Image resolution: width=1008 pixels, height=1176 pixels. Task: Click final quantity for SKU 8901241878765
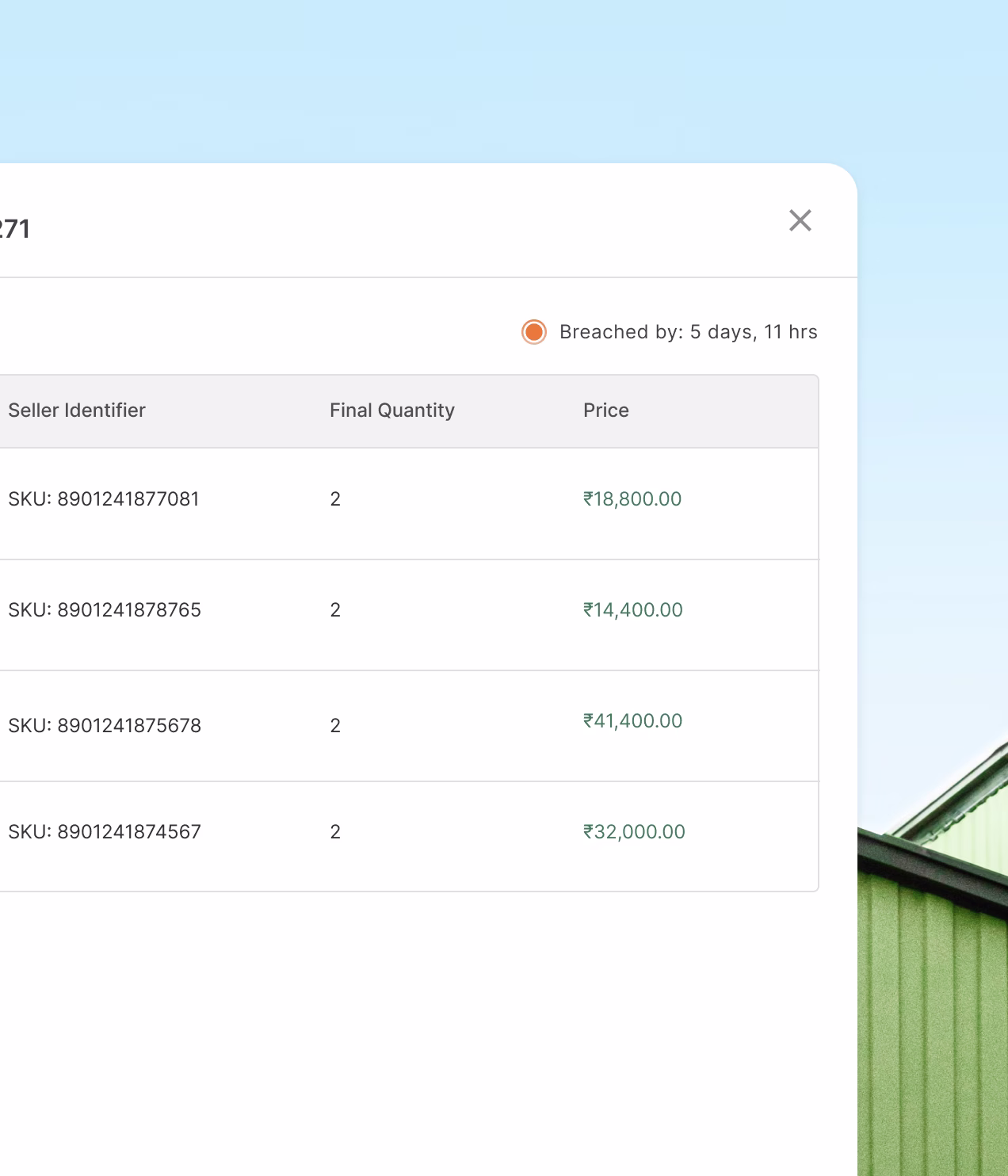click(x=335, y=610)
